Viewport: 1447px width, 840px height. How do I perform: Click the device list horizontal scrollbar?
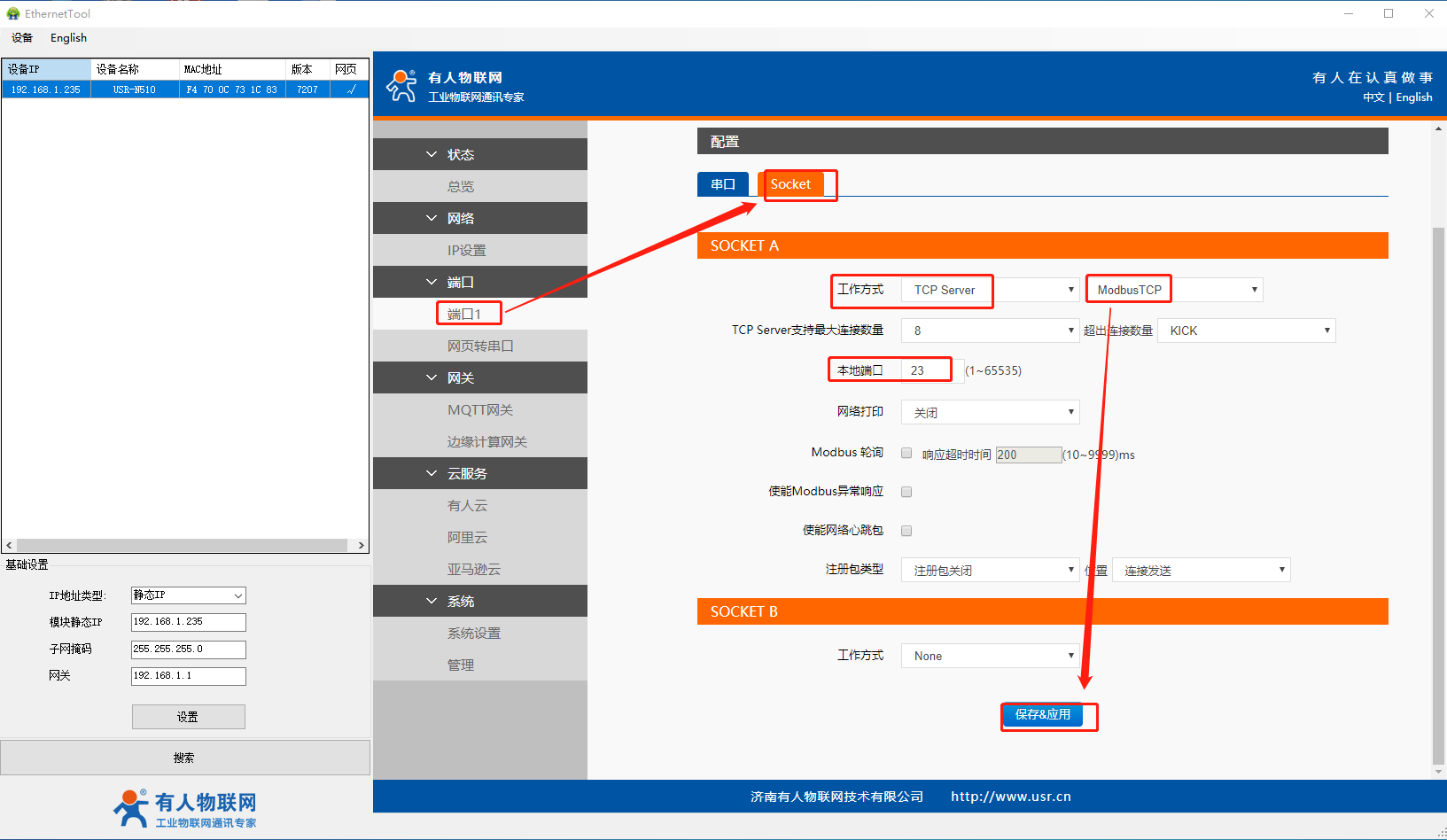coord(182,545)
